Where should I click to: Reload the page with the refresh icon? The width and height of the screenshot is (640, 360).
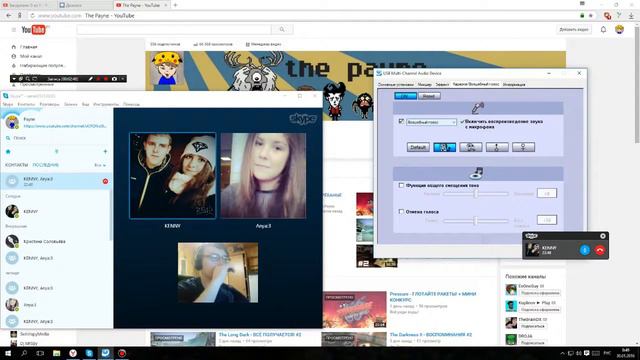click(32, 16)
